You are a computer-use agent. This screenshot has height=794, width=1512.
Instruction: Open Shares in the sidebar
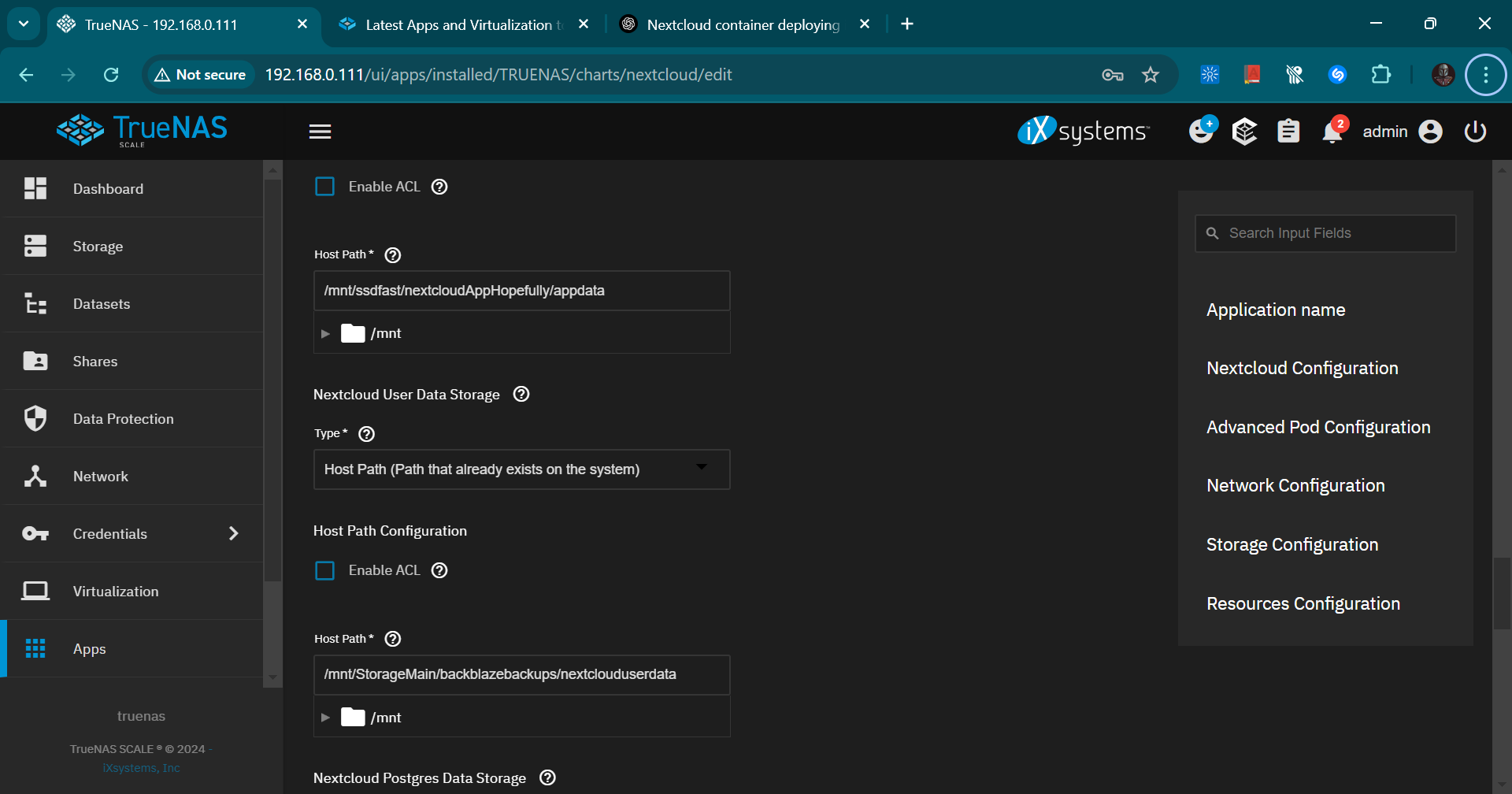(132, 362)
